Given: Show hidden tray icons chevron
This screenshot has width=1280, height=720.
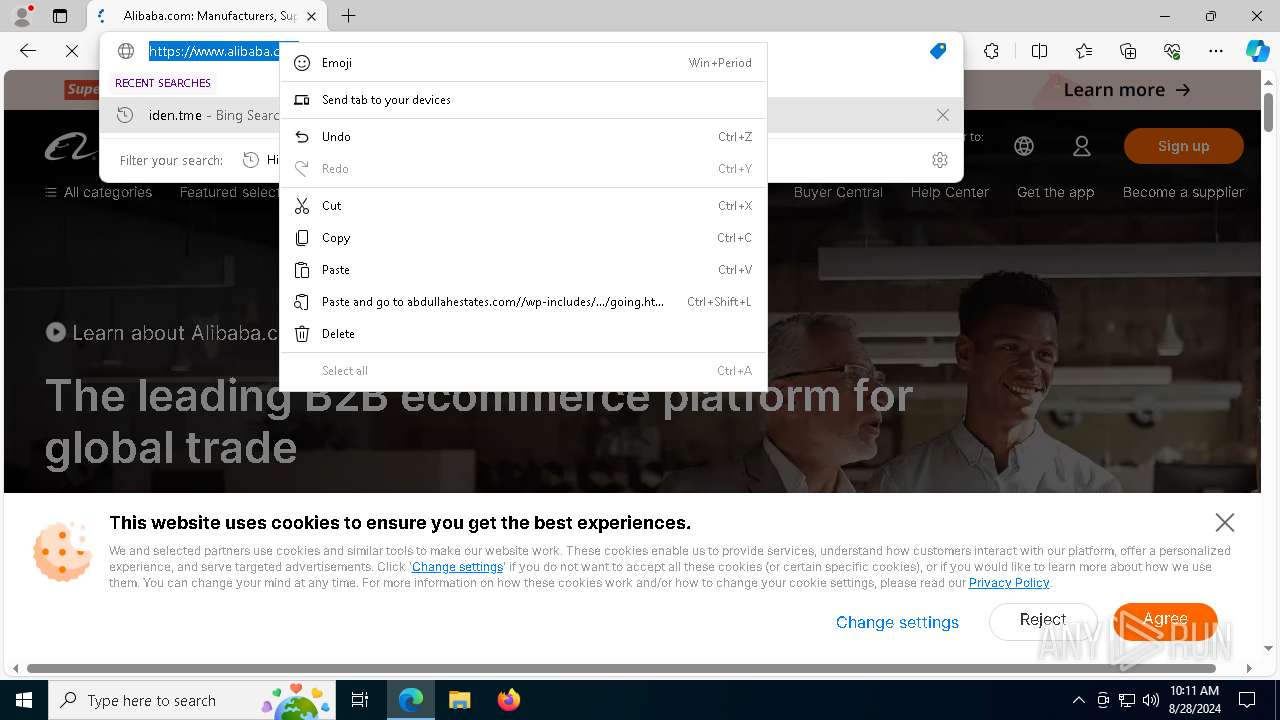Looking at the screenshot, I should coord(1078,700).
